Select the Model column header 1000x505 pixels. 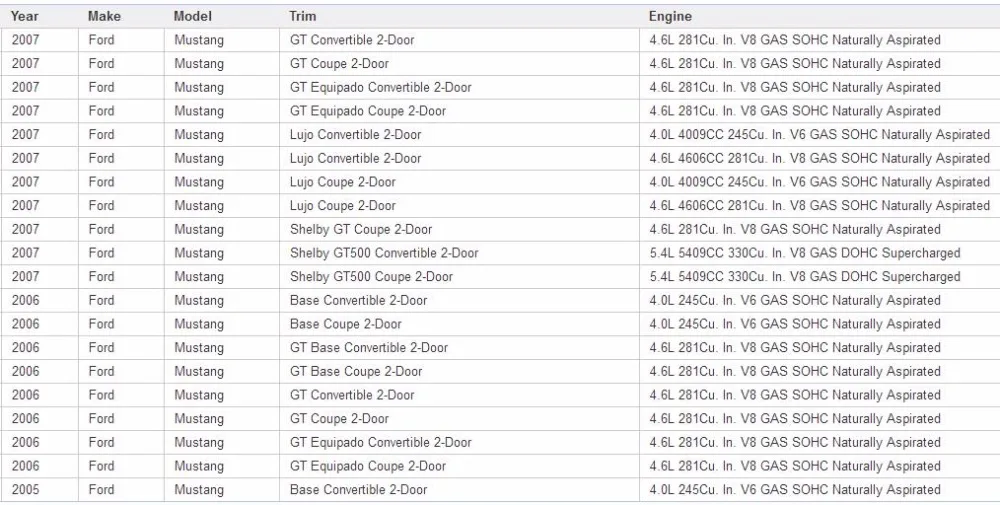[x=221, y=17]
